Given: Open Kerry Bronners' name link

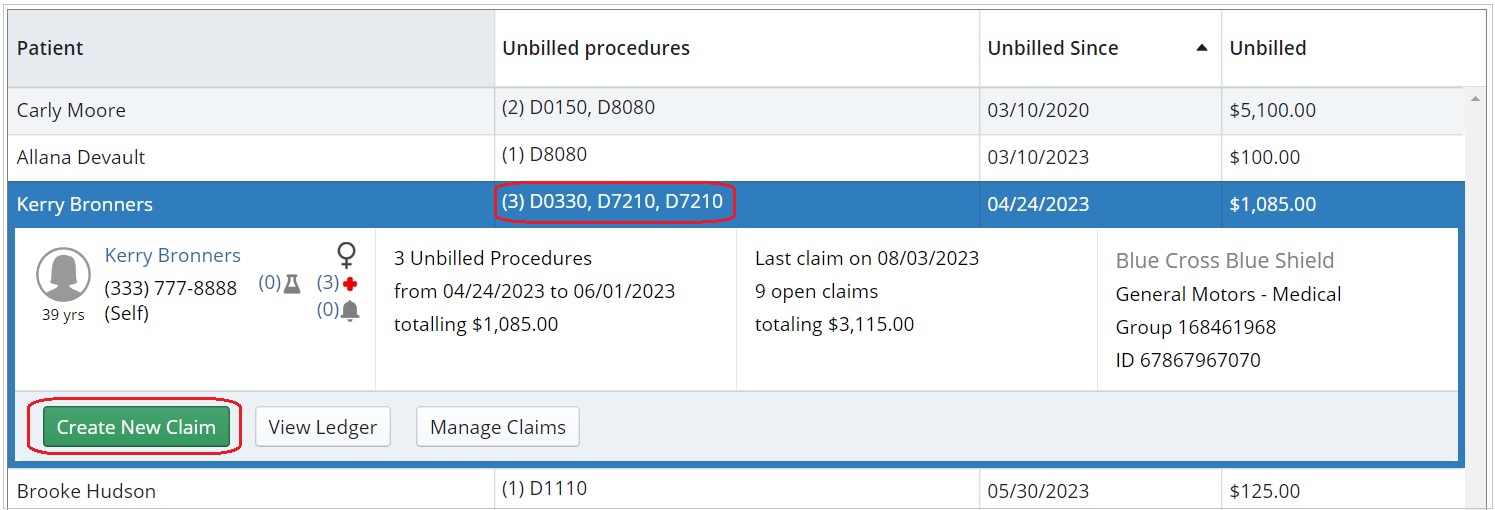Looking at the screenshot, I should [x=172, y=256].
